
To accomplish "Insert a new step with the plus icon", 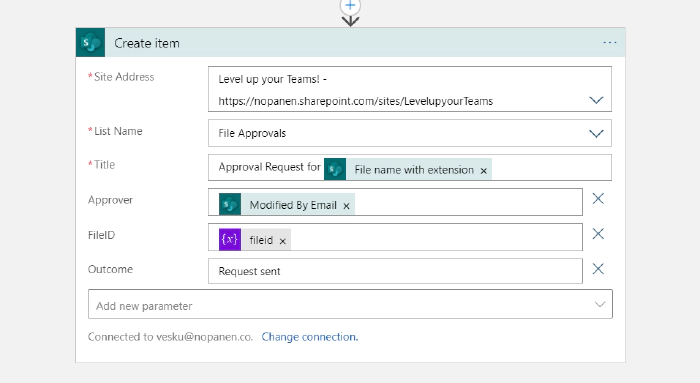I will click(x=350, y=6).
